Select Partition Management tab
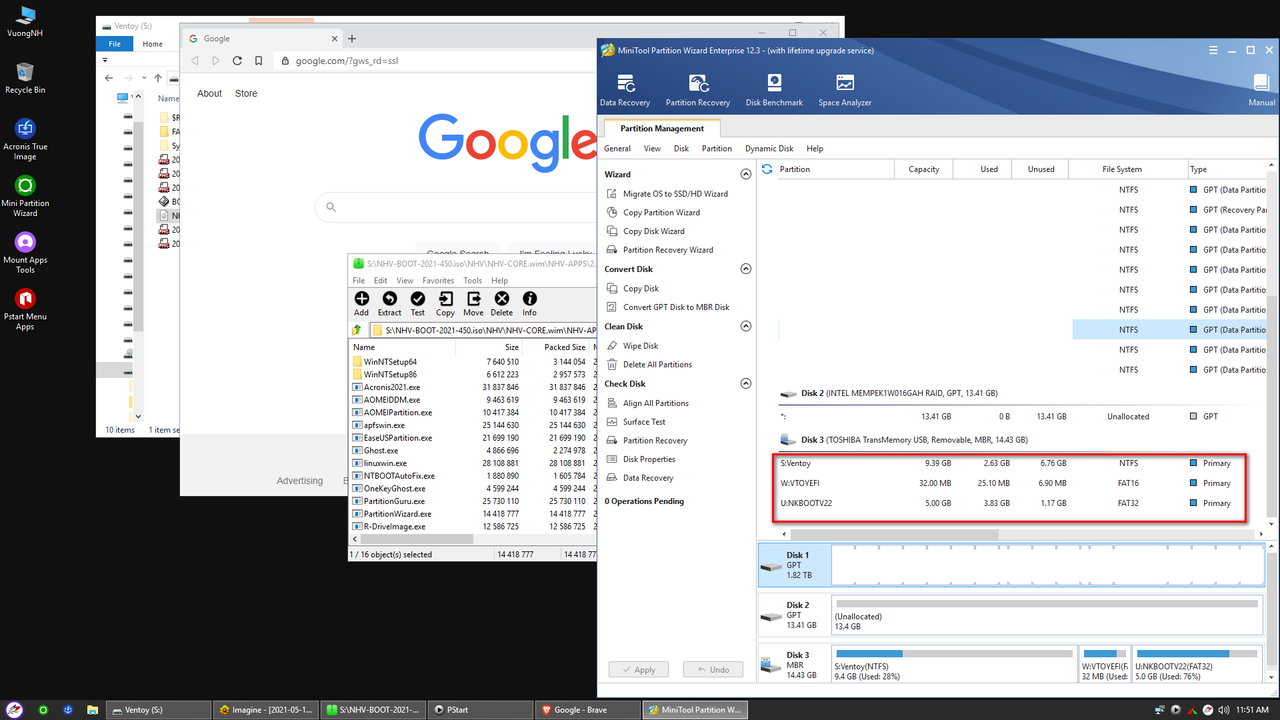The height and width of the screenshot is (720, 1280). (662, 128)
